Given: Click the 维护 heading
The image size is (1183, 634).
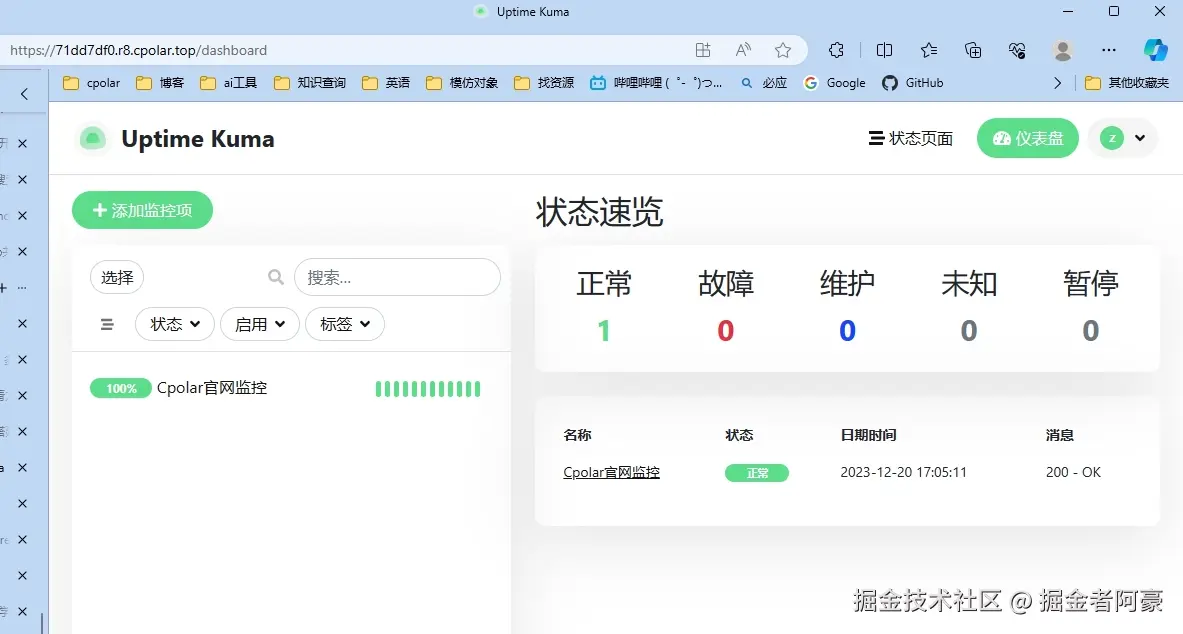Looking at the screenshot, I should 847,284.
